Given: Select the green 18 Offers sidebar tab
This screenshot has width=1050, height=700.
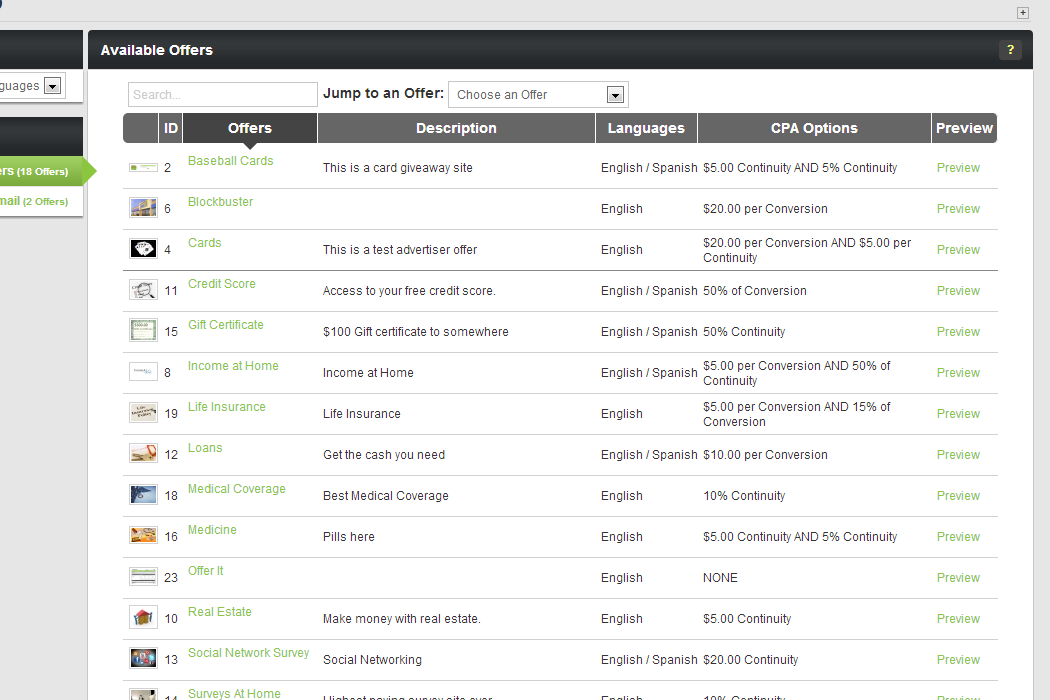Looking at the screenshot, I should (x=40, y=172).
